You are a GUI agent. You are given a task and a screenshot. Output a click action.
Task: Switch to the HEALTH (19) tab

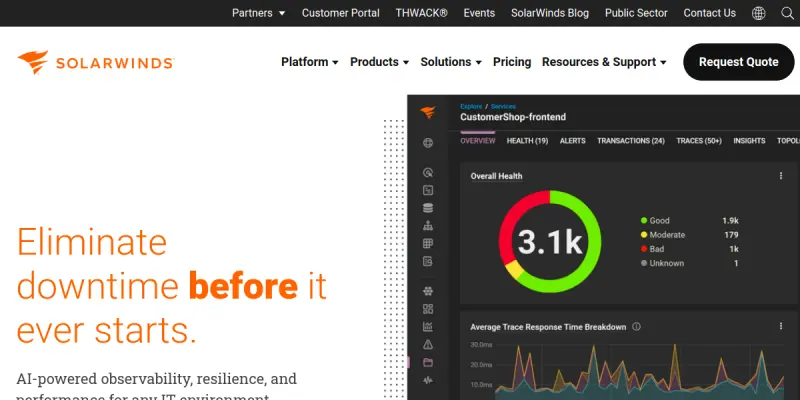tap(527, 141)
